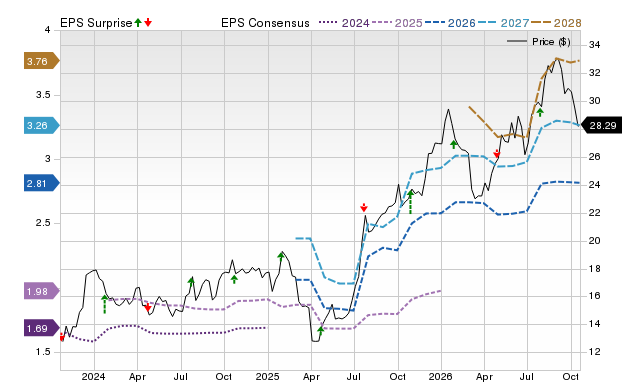The width and height of the screenshot is (640, 382).
Task: Click the green surprise arrow near January 2026
Action: tap(453, 144)
